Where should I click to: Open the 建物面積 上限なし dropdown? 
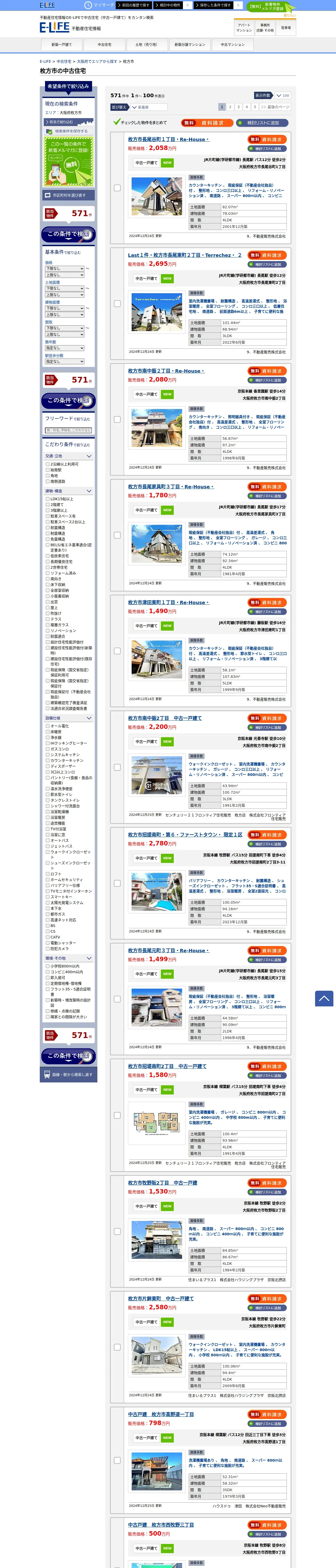[x=64, y=315]
